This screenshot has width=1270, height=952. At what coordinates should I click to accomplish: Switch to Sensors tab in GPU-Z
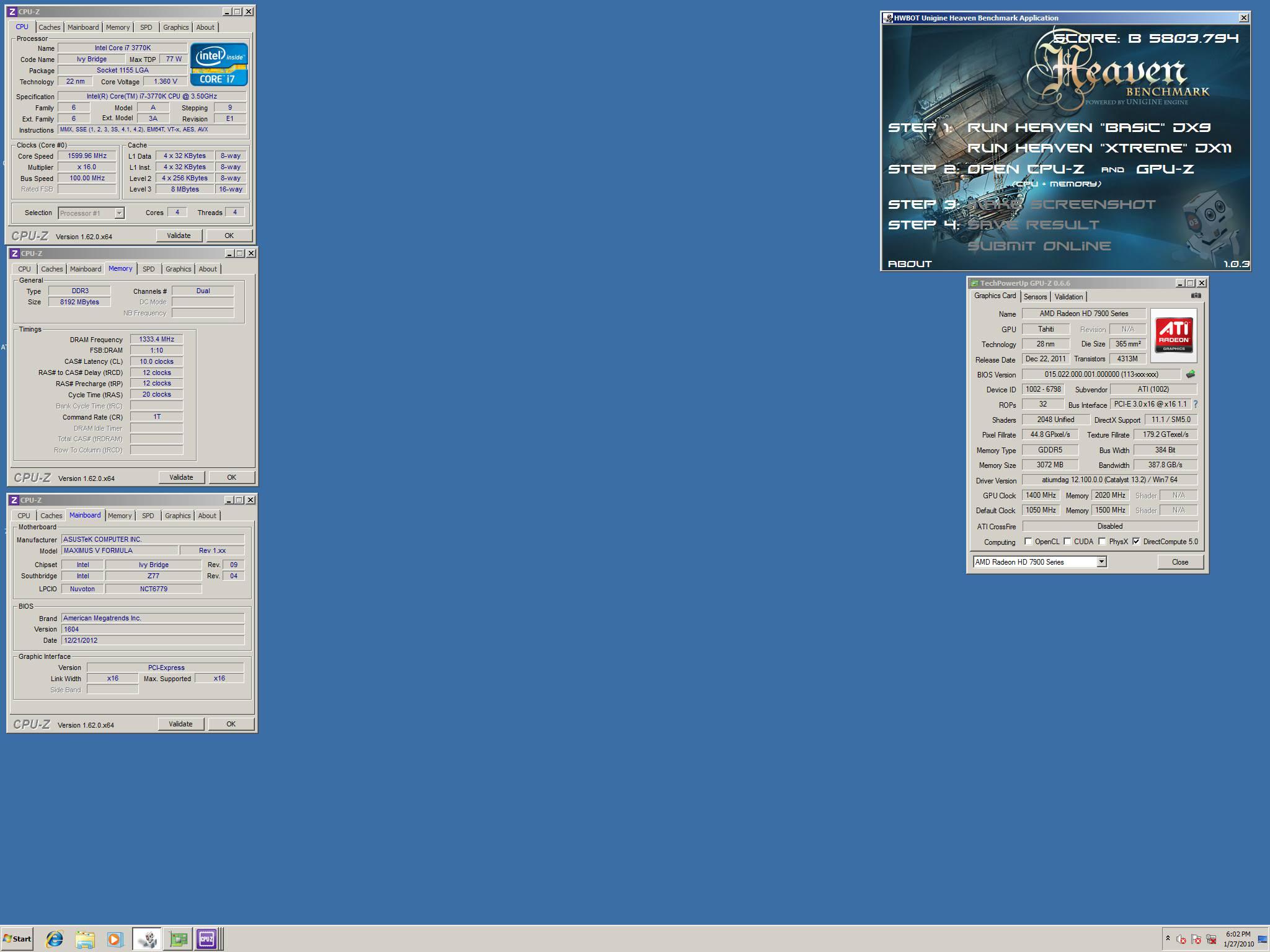(1035, 297)
